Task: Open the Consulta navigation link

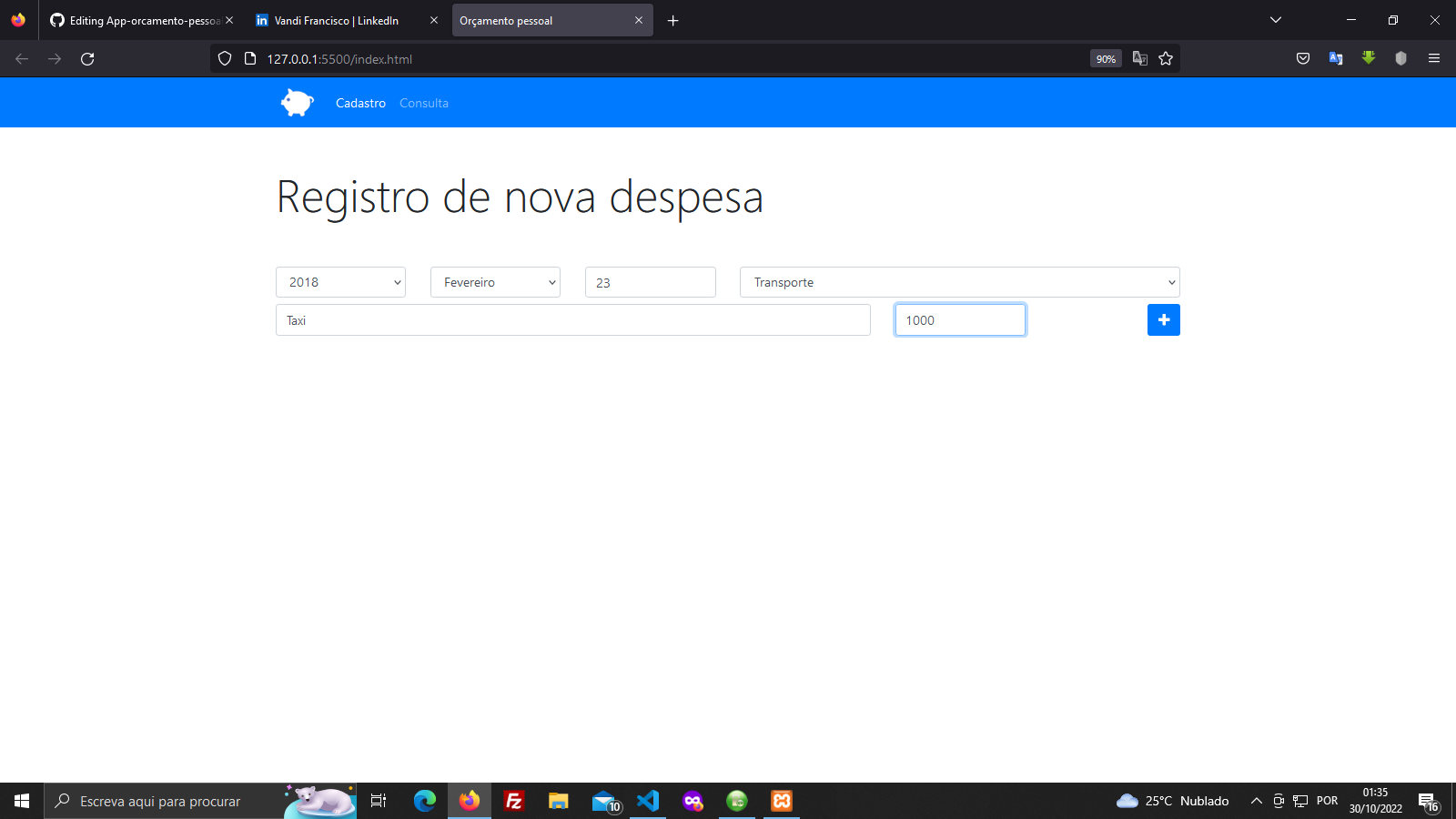Action: (423, 103)
